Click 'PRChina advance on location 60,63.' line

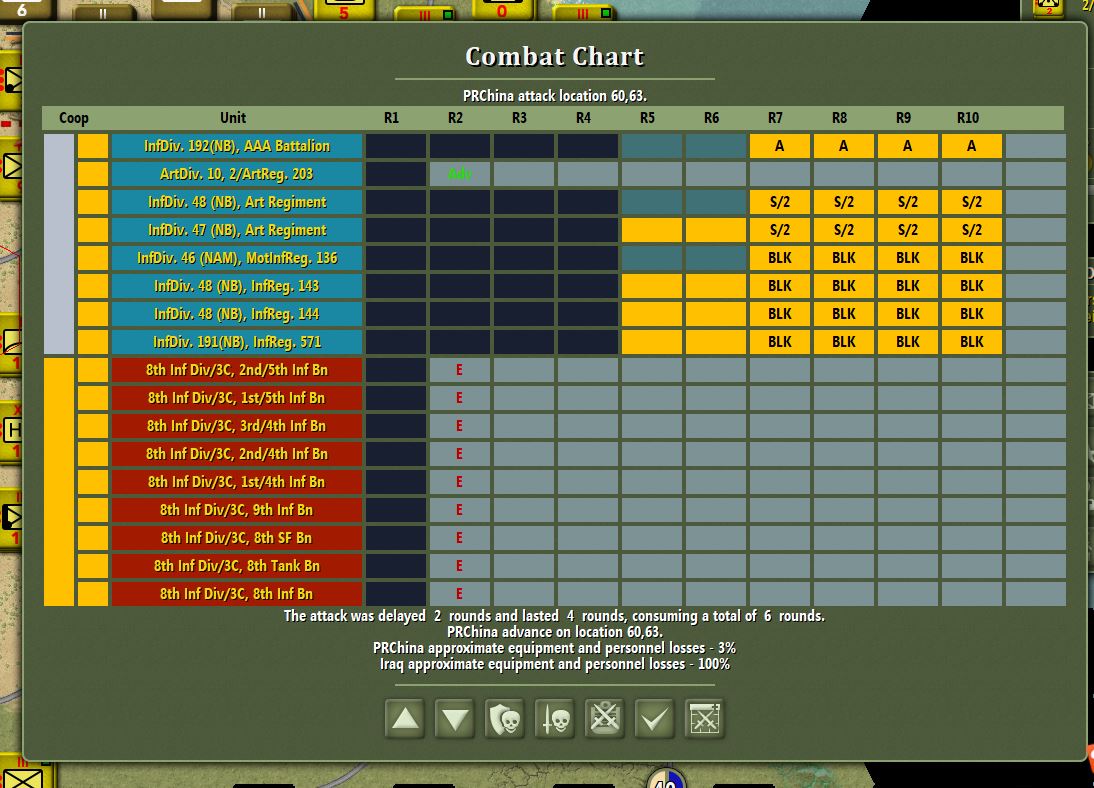coord(555,632)
